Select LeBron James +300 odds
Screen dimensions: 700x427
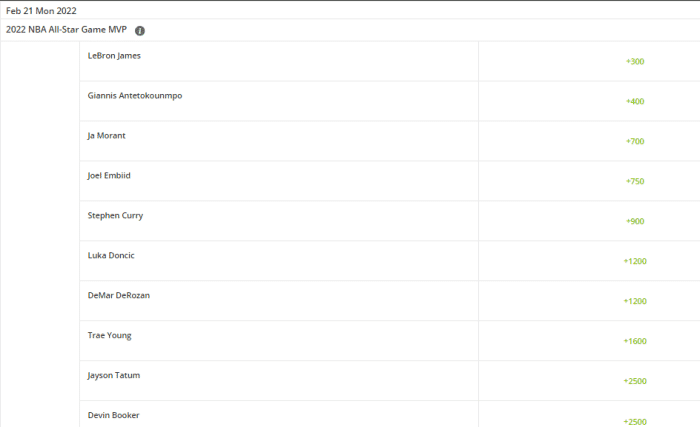tap(635, 61)
